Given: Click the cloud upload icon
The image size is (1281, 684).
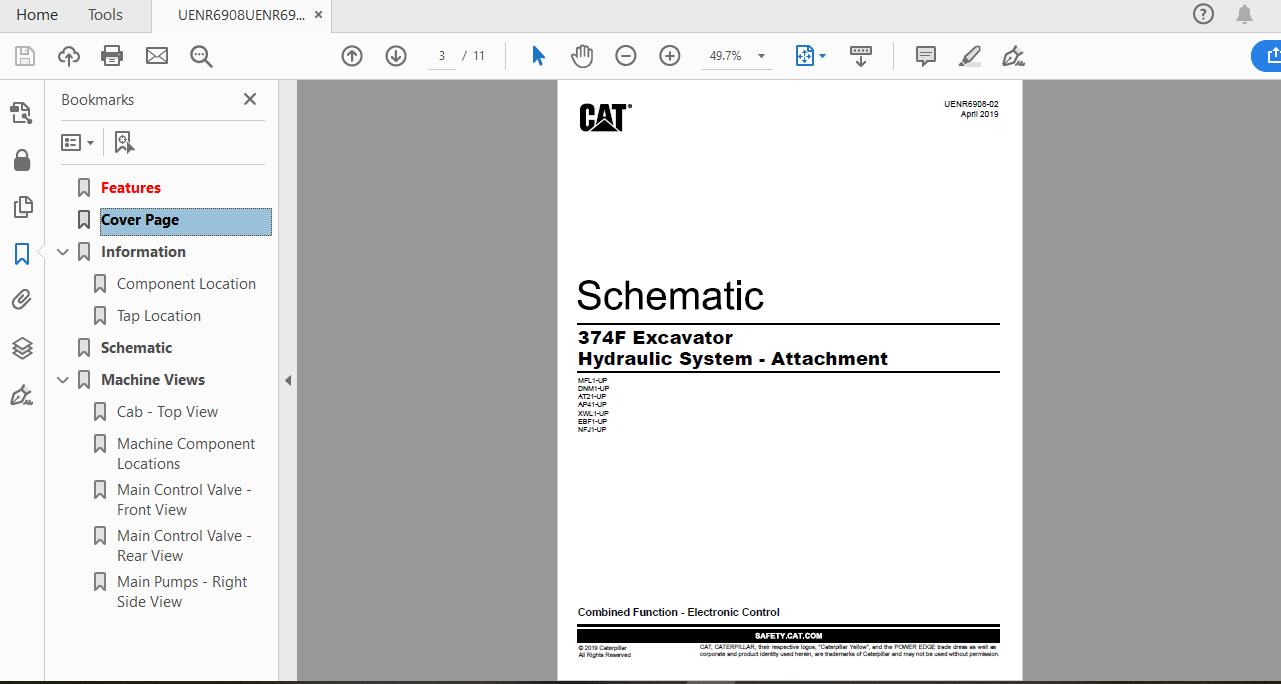Looking at the screenshot, I should (x=68, y=56).
